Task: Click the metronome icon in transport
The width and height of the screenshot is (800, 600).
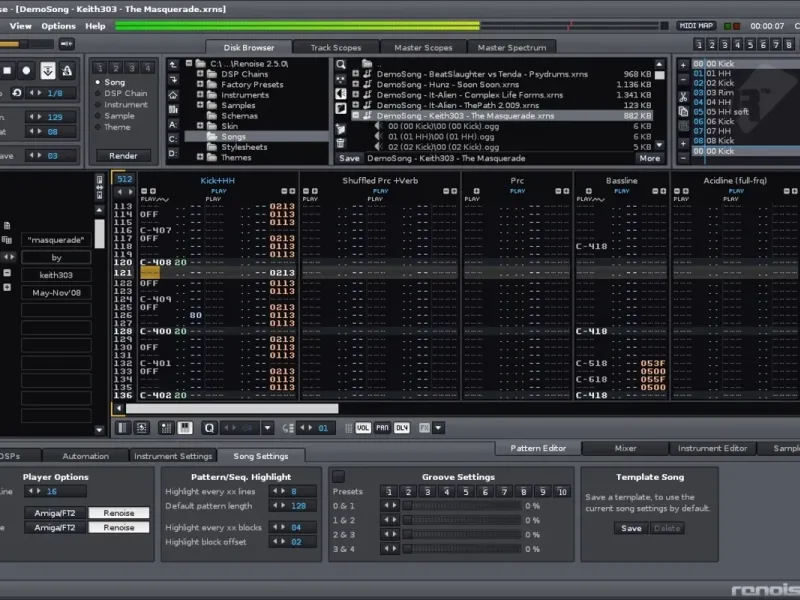Action: [68, 71]
